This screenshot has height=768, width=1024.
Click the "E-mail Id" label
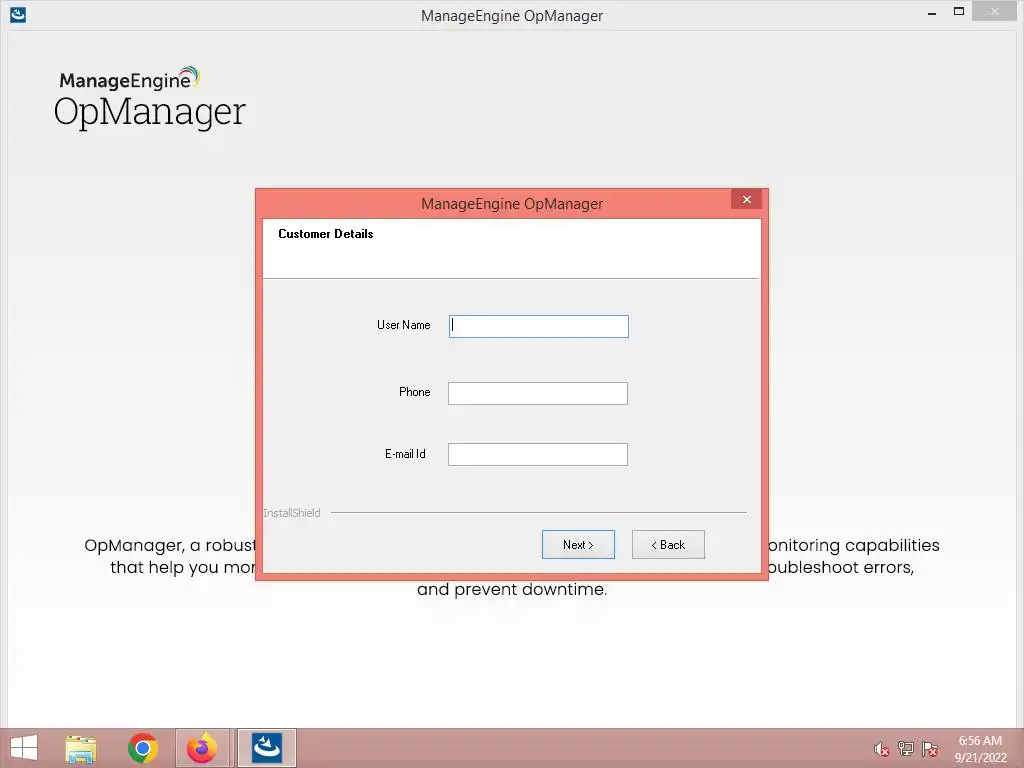(405, 454)
